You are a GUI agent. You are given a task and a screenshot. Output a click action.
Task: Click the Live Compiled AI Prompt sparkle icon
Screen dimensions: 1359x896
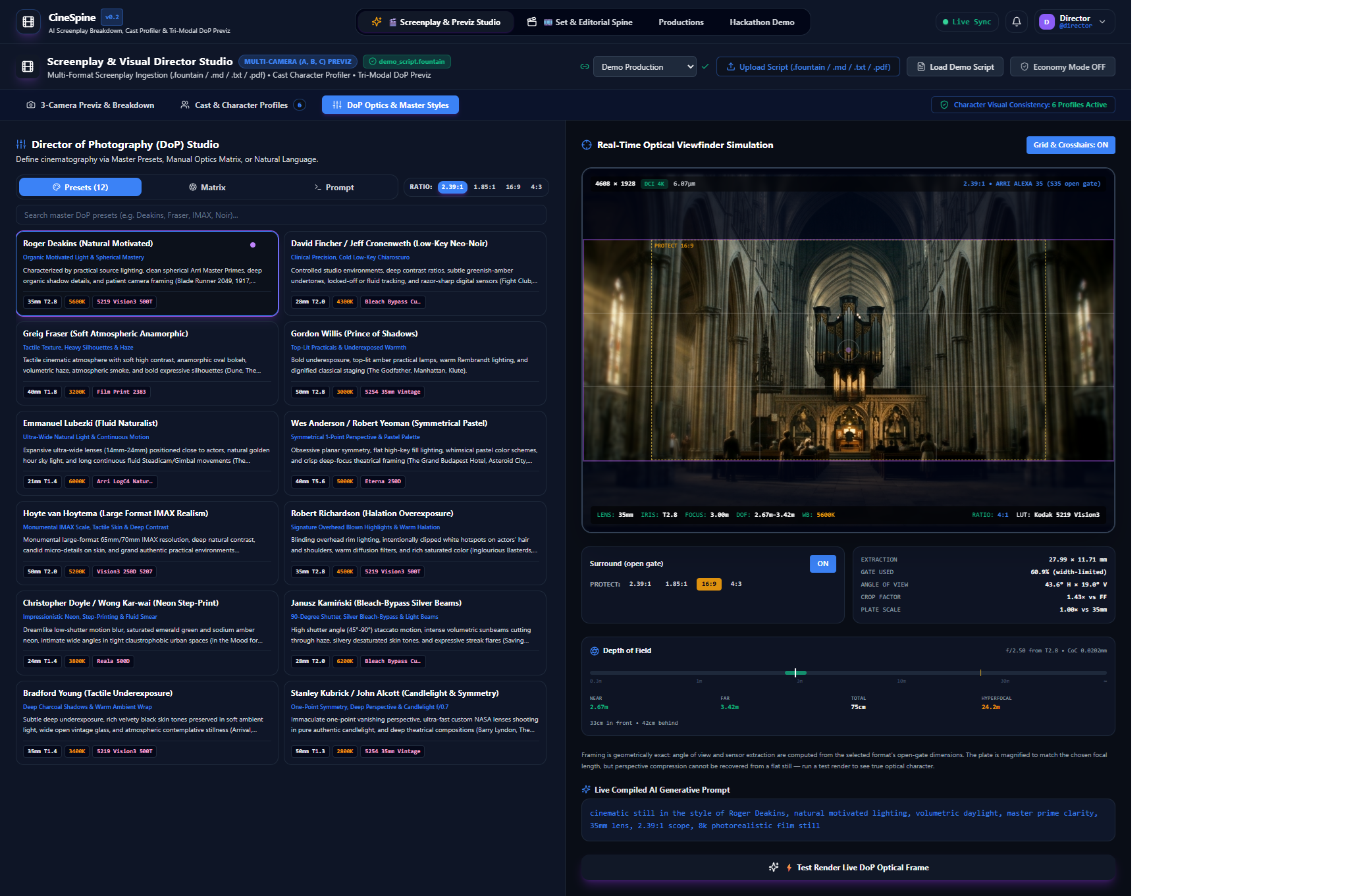coord(586,789)
